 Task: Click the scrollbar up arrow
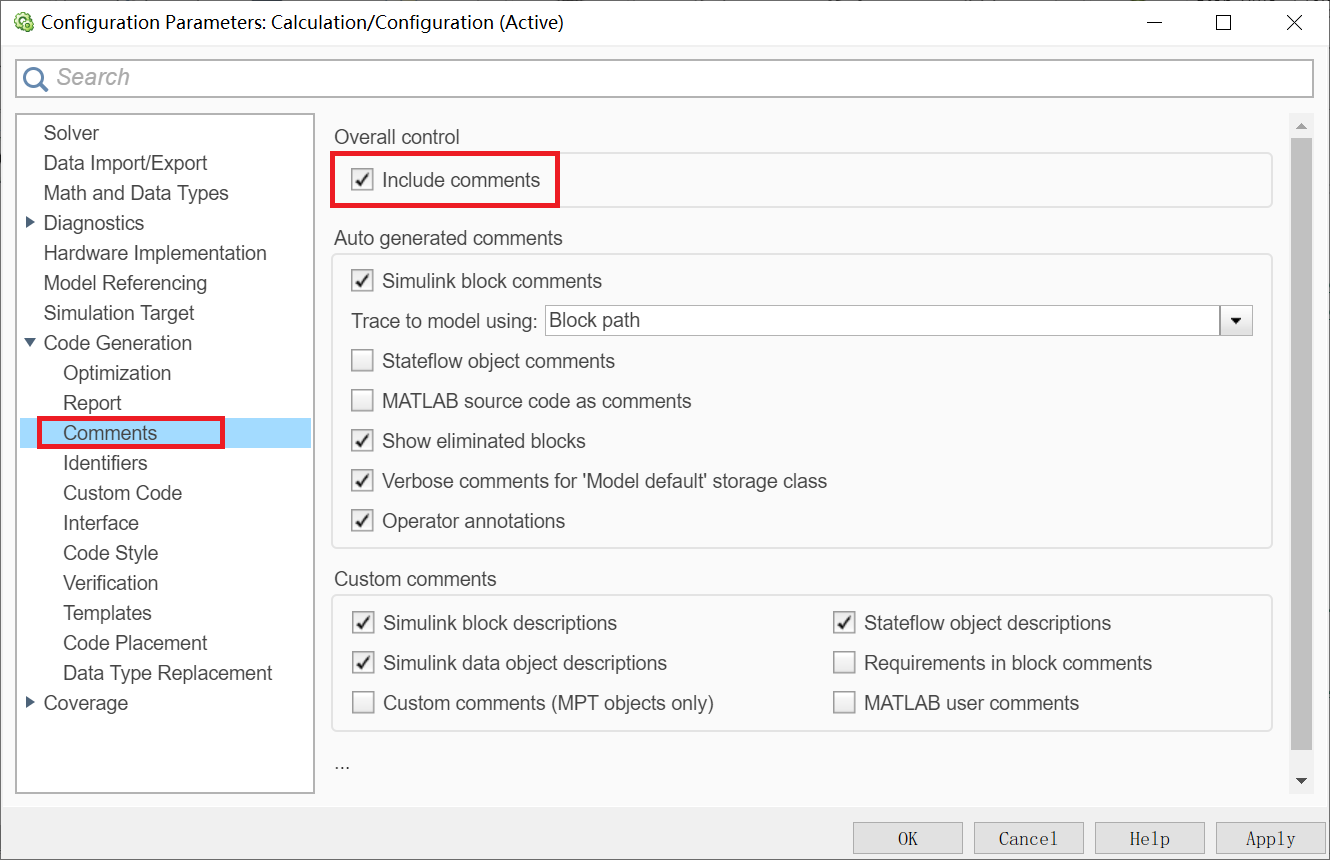(1301, 126)
